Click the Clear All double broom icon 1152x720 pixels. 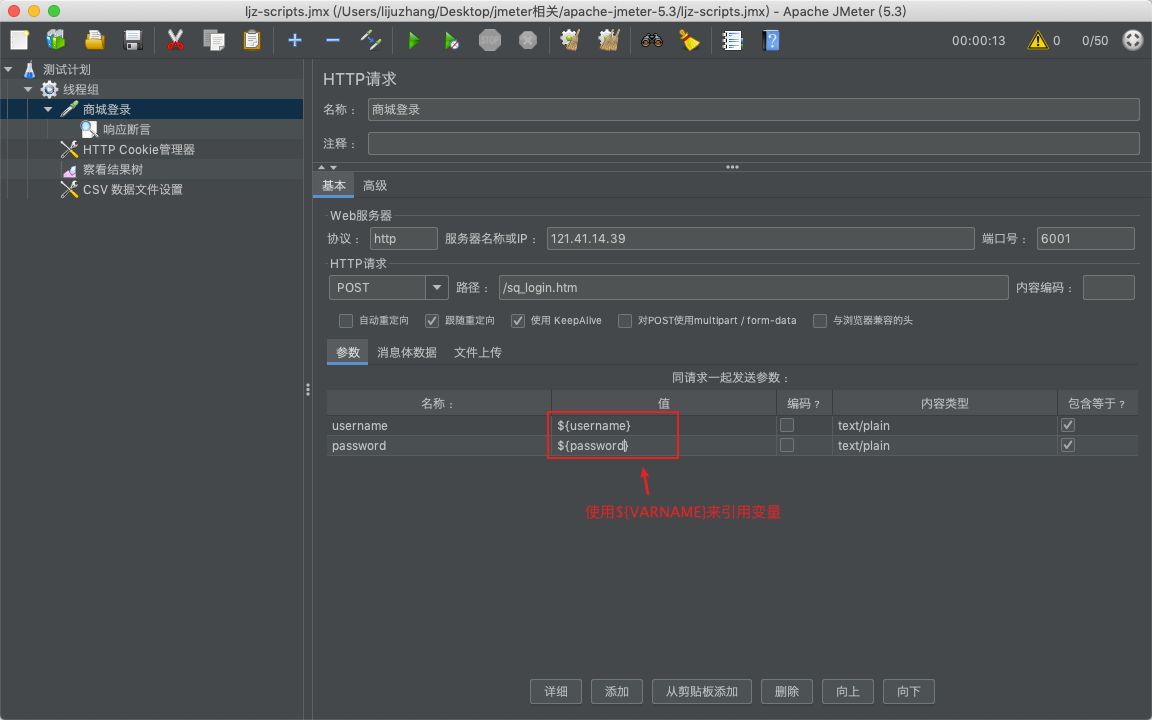[608, 40]
